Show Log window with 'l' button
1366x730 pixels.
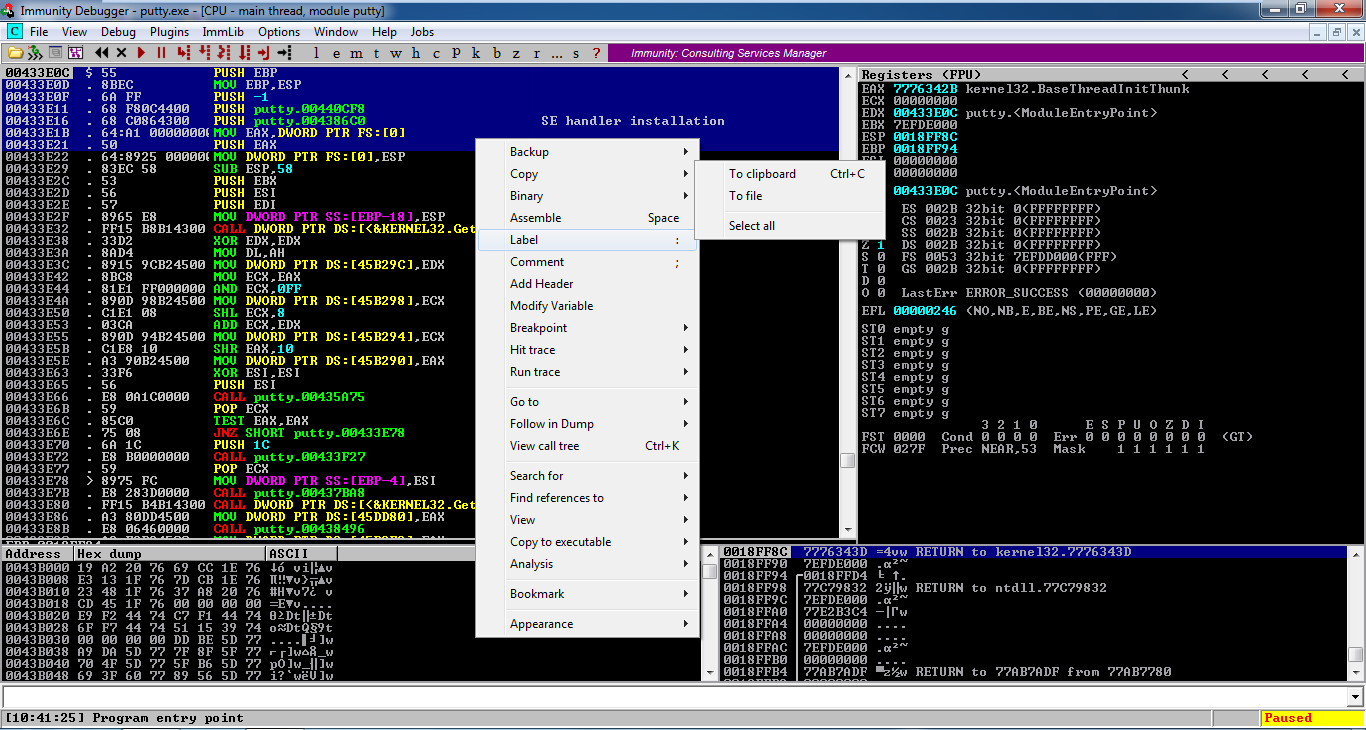[316, 53]
